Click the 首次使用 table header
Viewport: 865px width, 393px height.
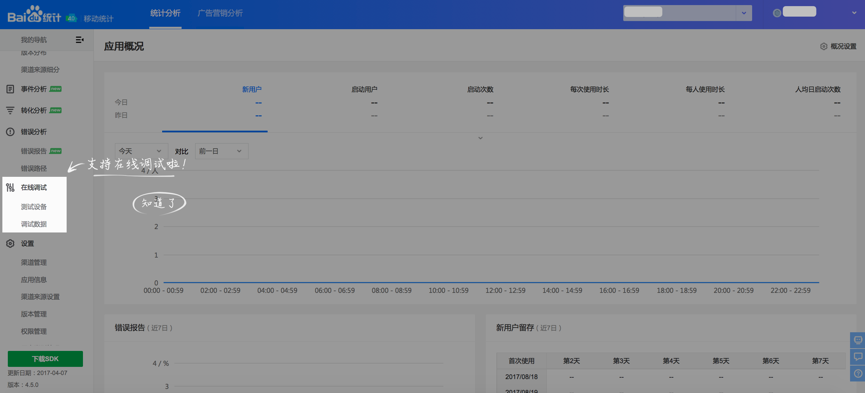point(522,361)
